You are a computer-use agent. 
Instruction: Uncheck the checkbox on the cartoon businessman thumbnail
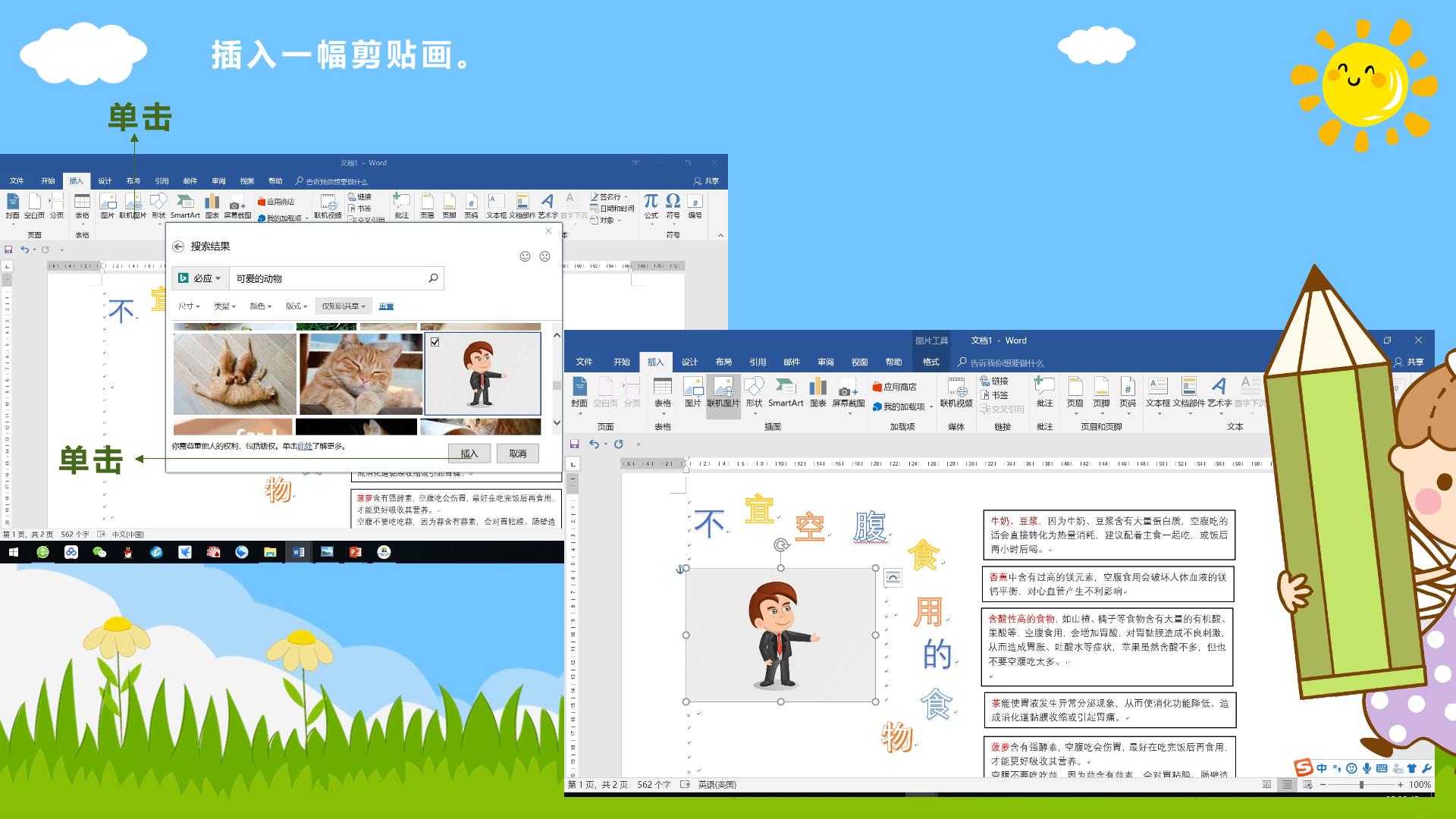[435, 342]
